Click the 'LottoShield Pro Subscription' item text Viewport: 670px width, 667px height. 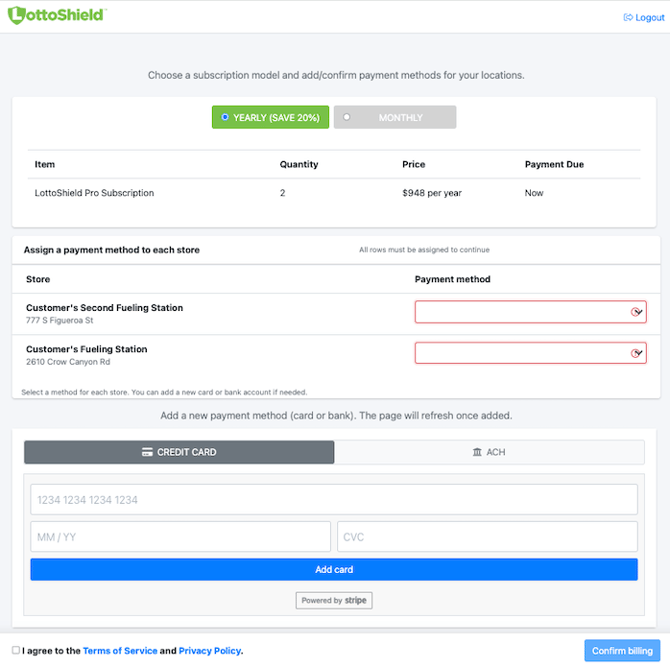pos(94,193)
